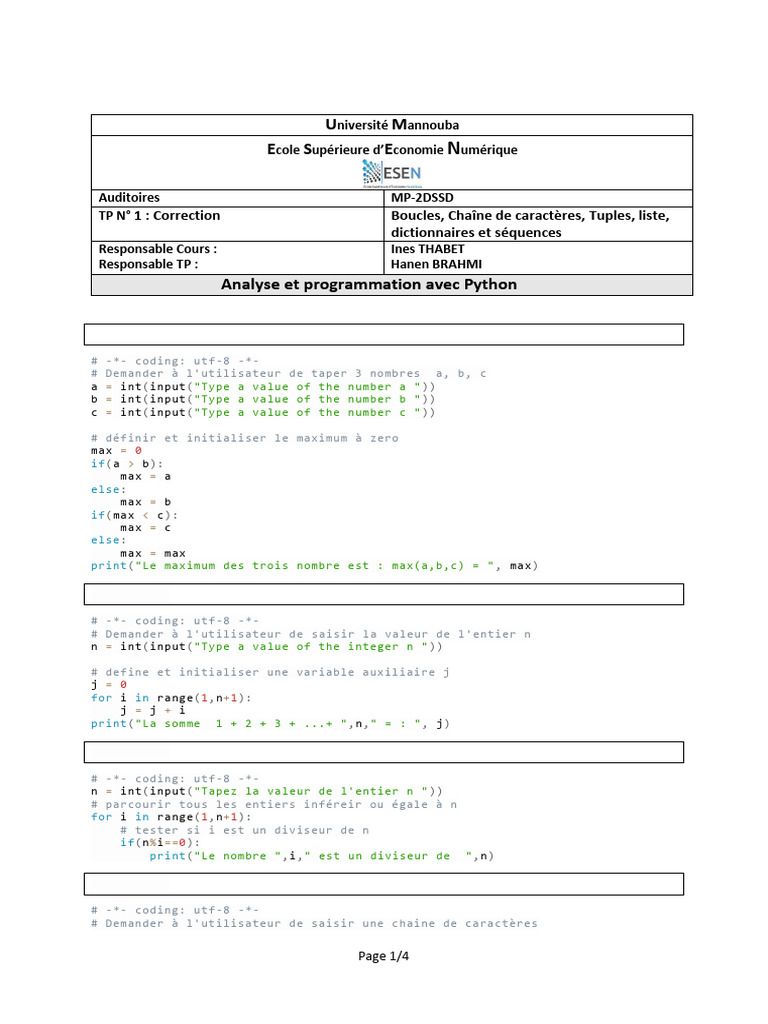
Task: Click comment 'saisir une chaine de caractères'
Action: [314, 923]
